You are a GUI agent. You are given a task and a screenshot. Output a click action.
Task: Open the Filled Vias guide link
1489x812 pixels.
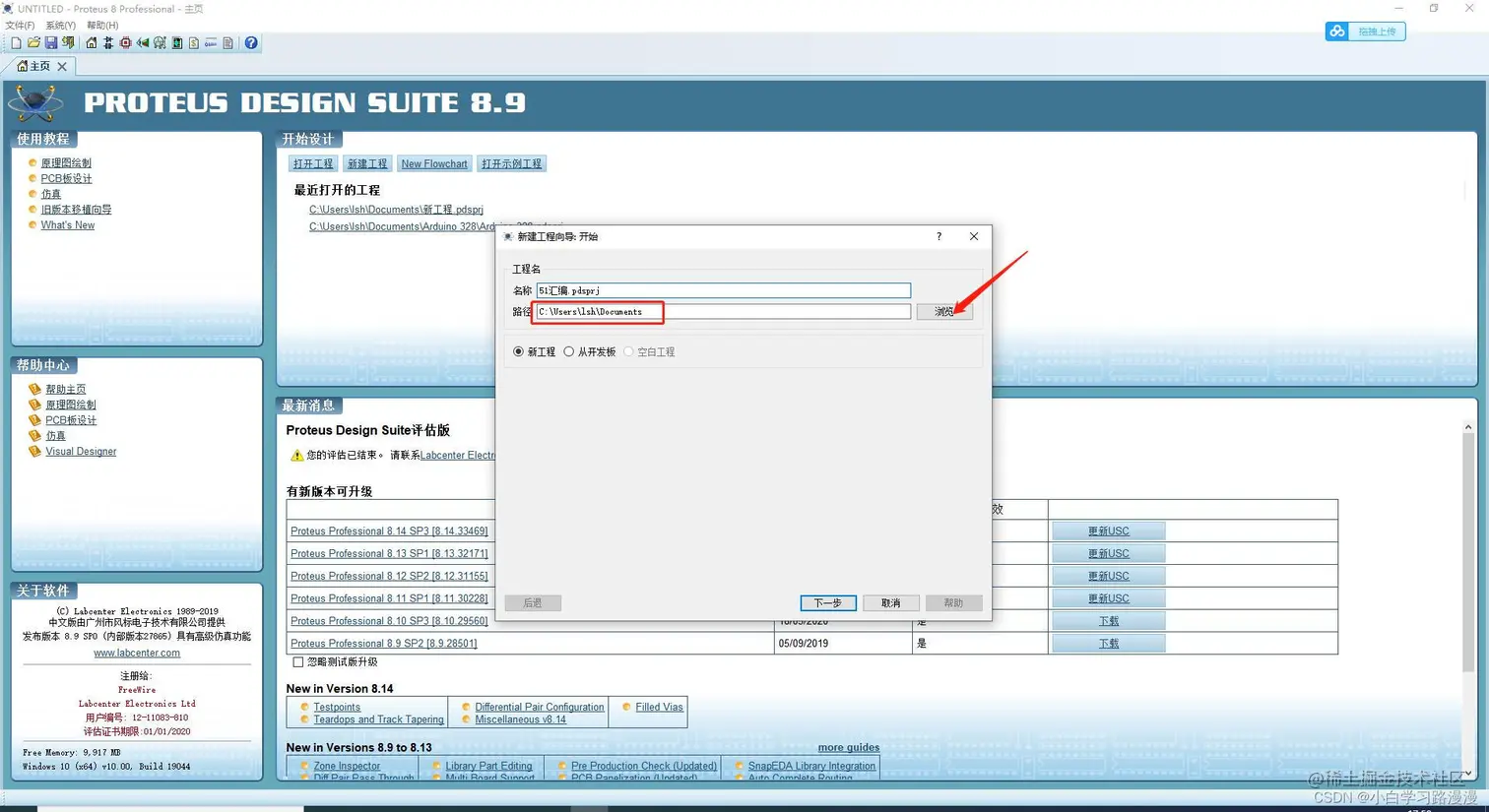659,708
